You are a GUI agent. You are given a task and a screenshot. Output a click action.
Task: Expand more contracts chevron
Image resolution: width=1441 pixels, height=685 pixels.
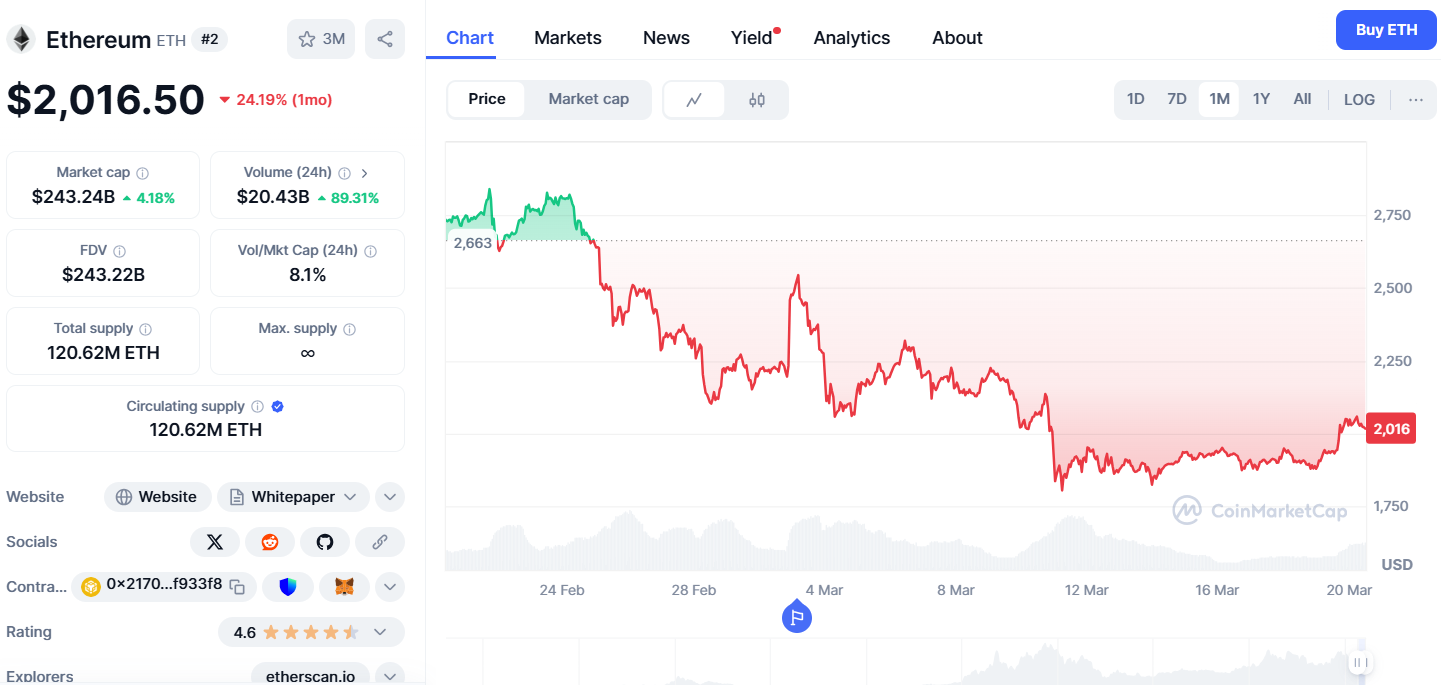(x=390, y=587)
